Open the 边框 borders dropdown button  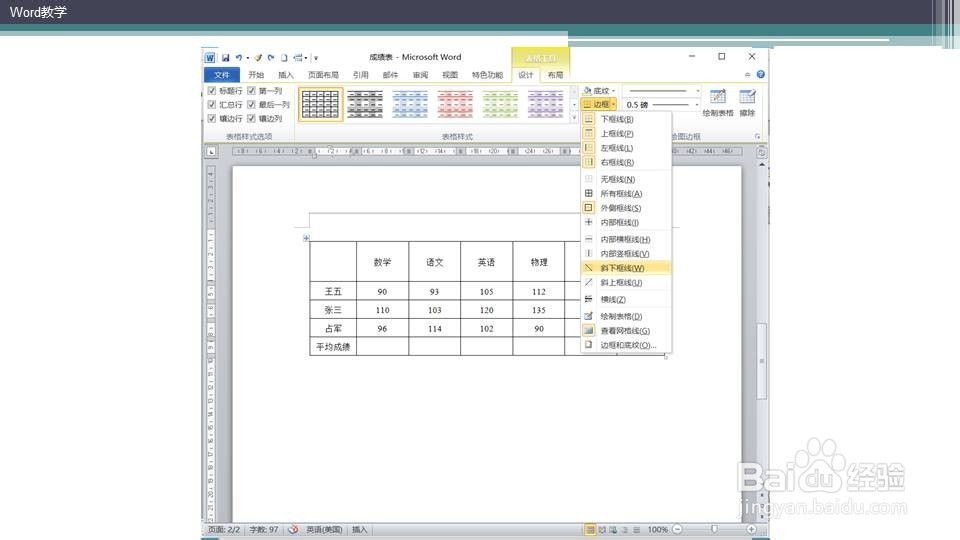(599, 105)
